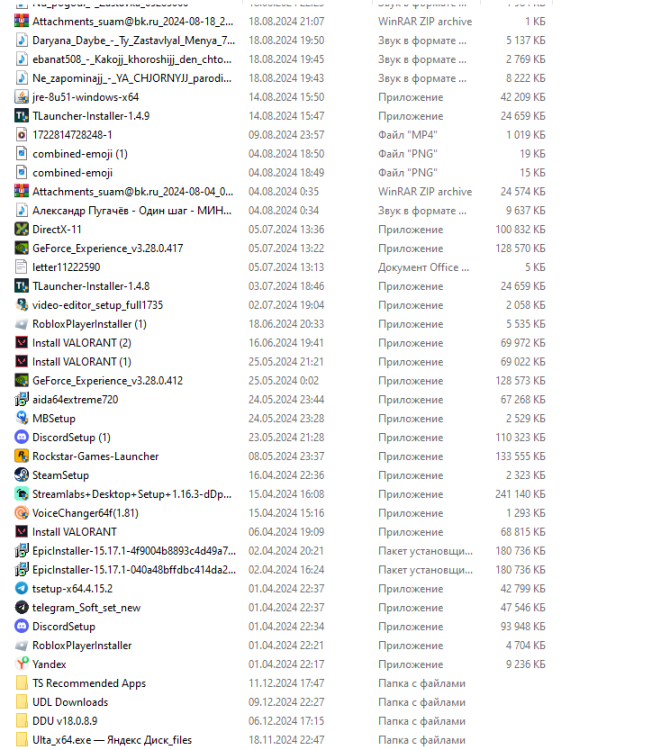The width and height of the screenshot is (670, 750).
Task: Click the WinRAR icon of Attachments 2024-08-18 archive
Action: pyautogui.click(x=21, y=22)
